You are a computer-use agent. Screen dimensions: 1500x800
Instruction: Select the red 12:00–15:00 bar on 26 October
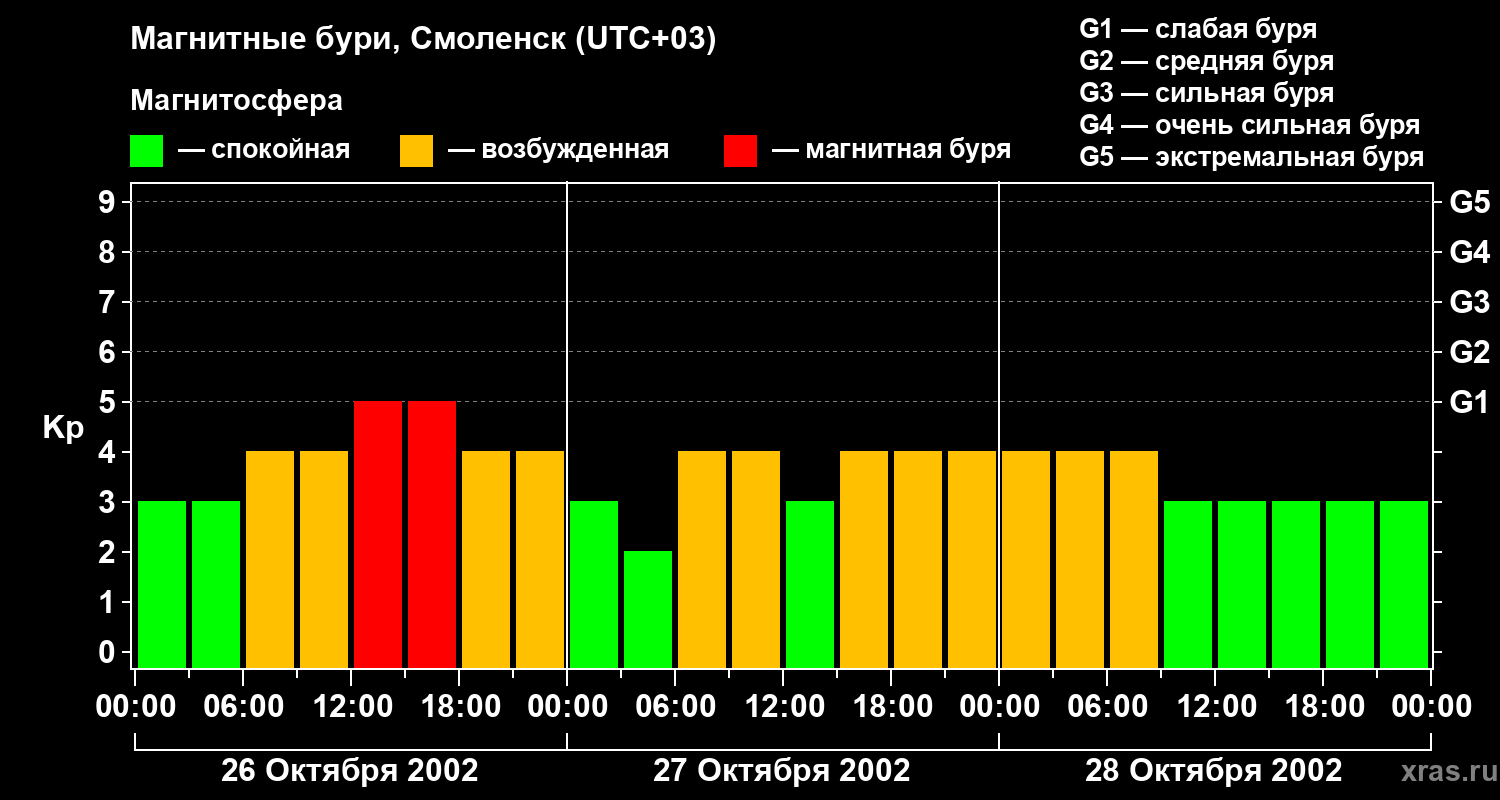tap(378, 534)
